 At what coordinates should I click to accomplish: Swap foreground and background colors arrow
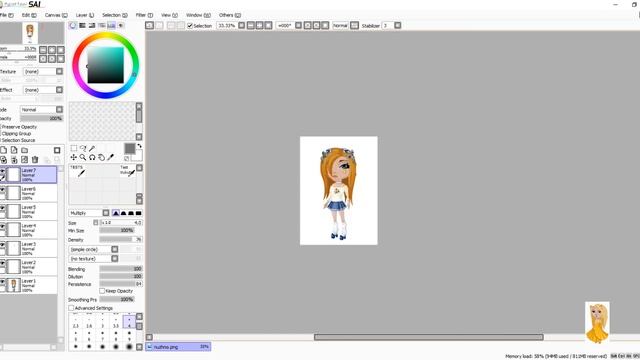pos(140,146)
